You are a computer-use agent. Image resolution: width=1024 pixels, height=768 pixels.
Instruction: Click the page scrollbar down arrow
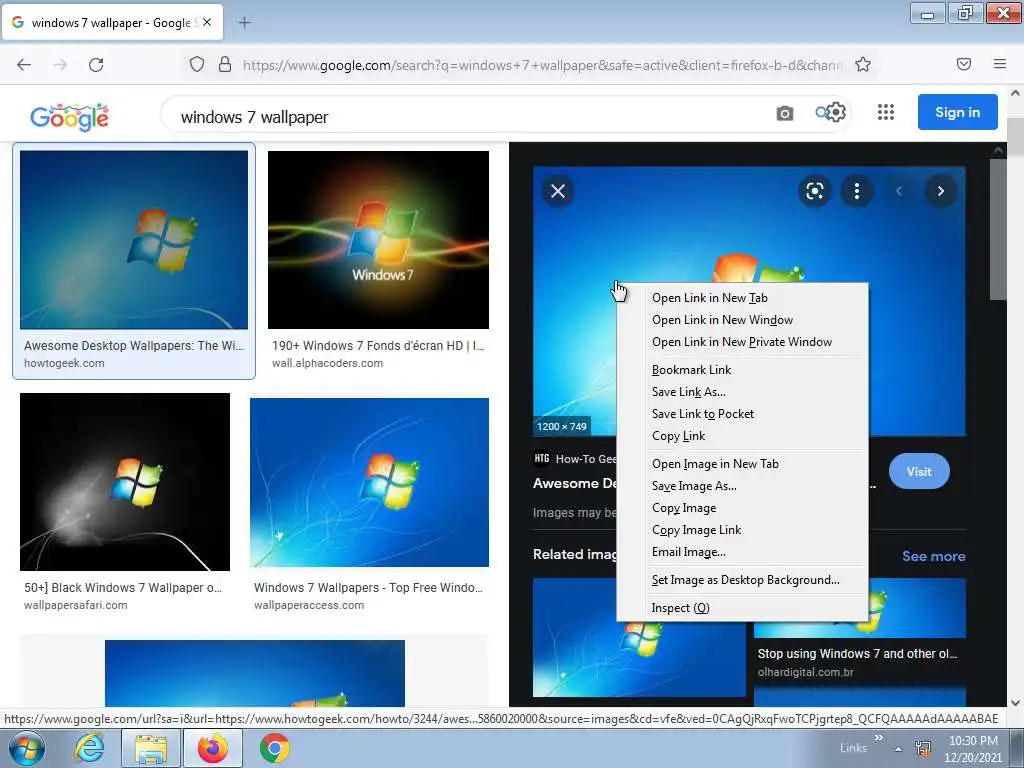[x=1016, y=703]
